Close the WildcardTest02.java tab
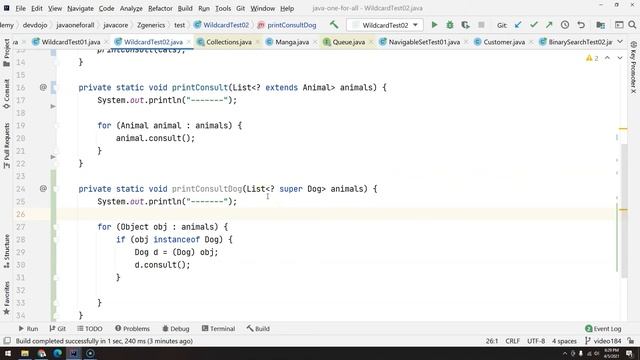The width and height of the screenshot is (640, 360). point(189,42)
